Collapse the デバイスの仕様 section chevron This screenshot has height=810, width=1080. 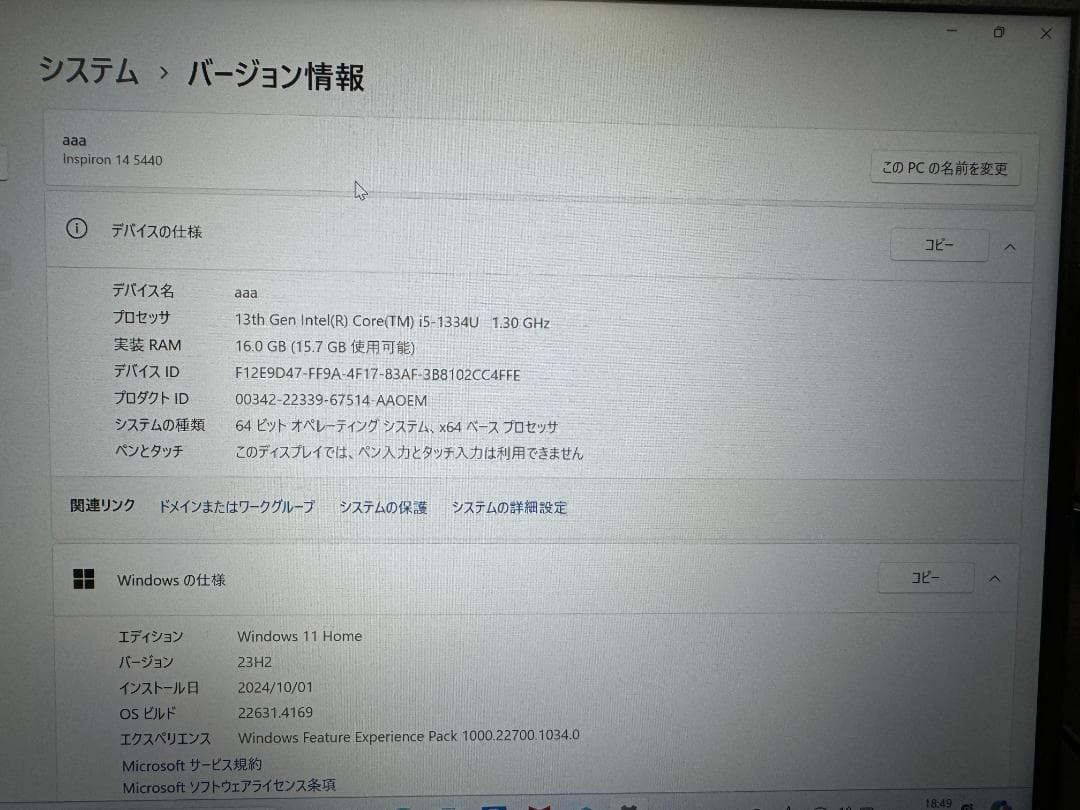coord(1010,247)
